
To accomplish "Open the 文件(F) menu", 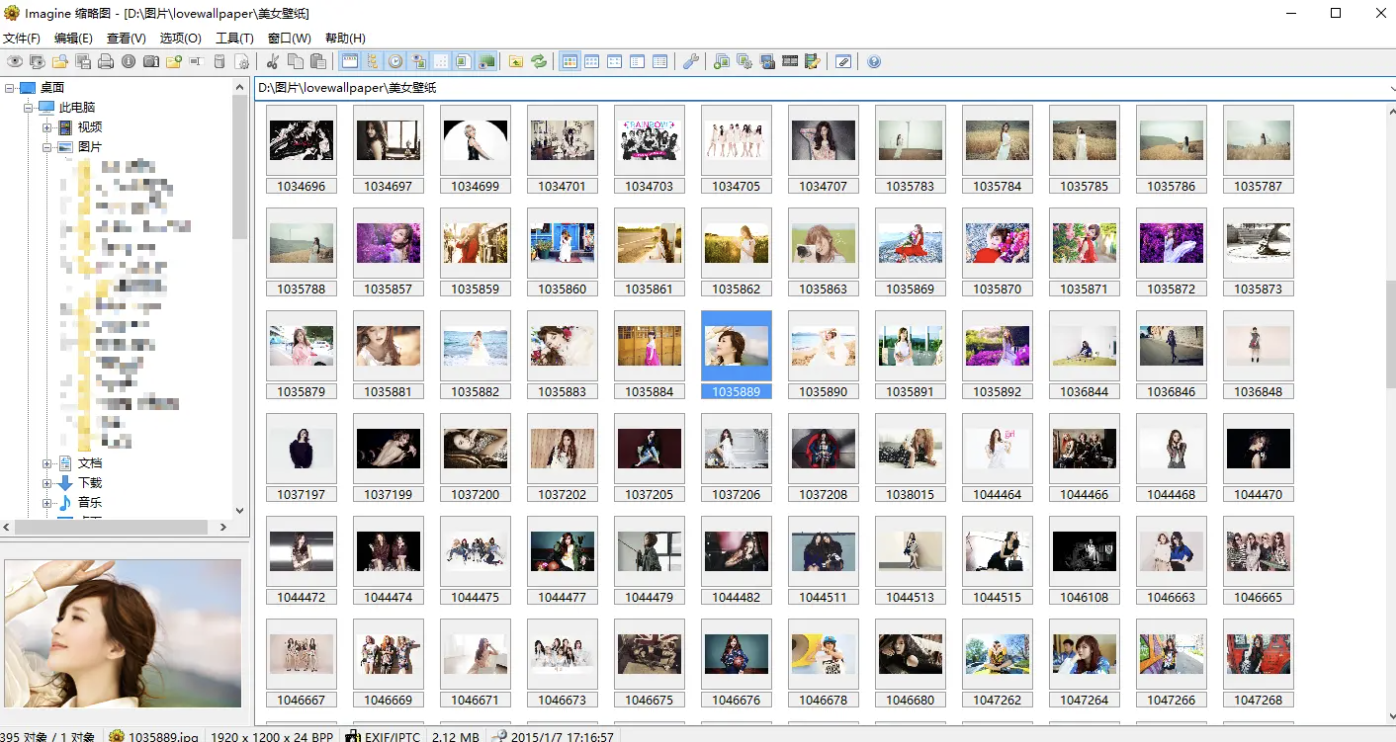I will (x=21, y=38).
